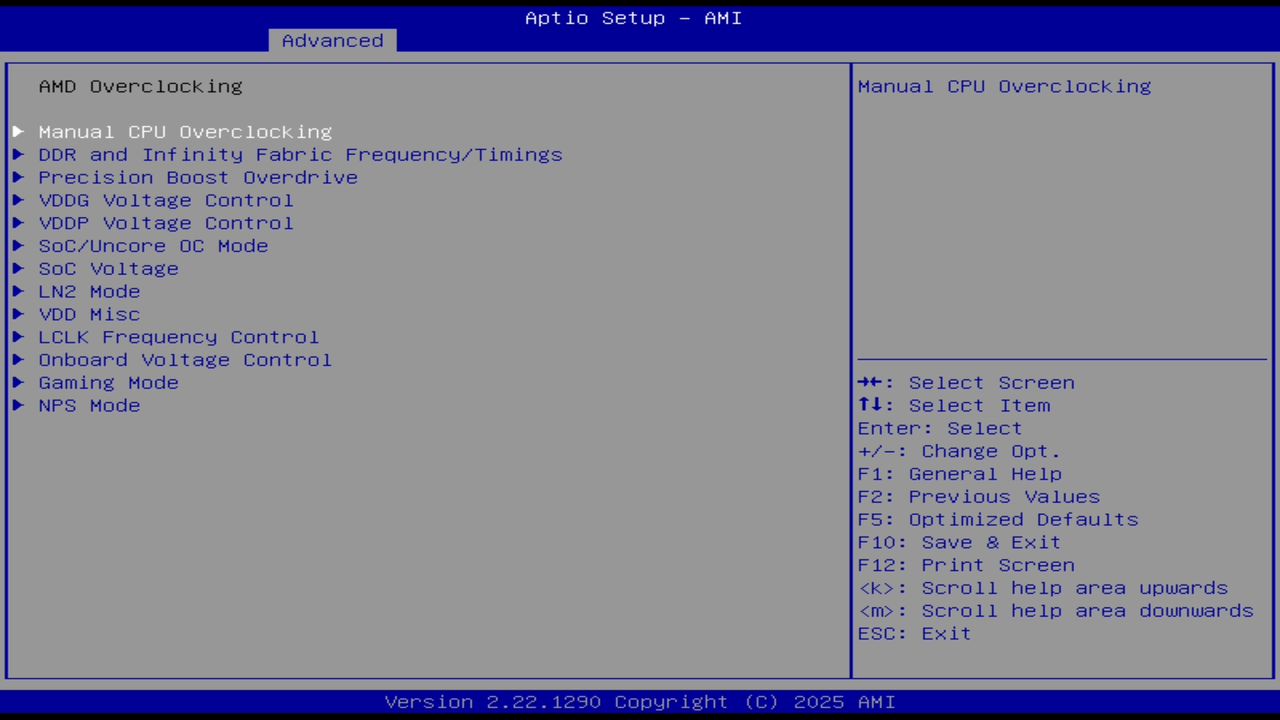Open NPS Mode settings
Viewport: 1280px width, 720px height.
(89, 405)
